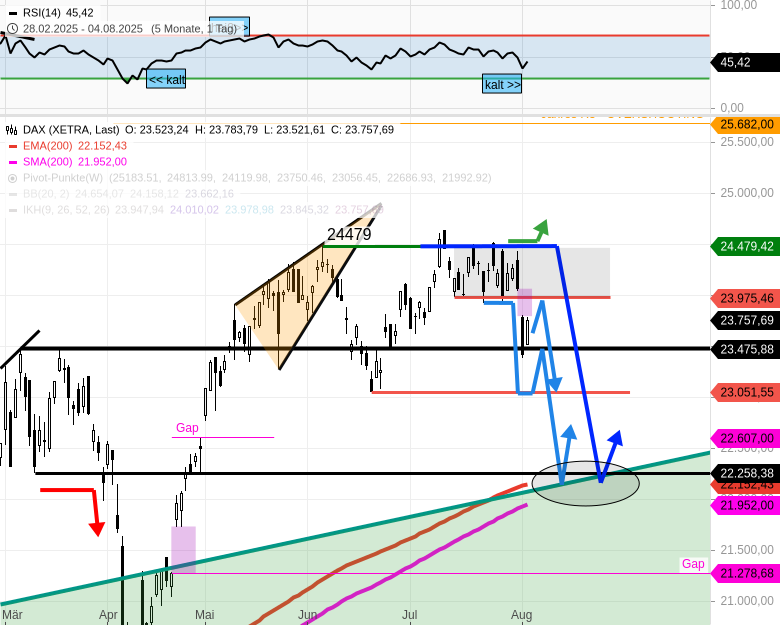
Task: Click the '<< kalt' RSI label
Action: click(x=166, y=79)
